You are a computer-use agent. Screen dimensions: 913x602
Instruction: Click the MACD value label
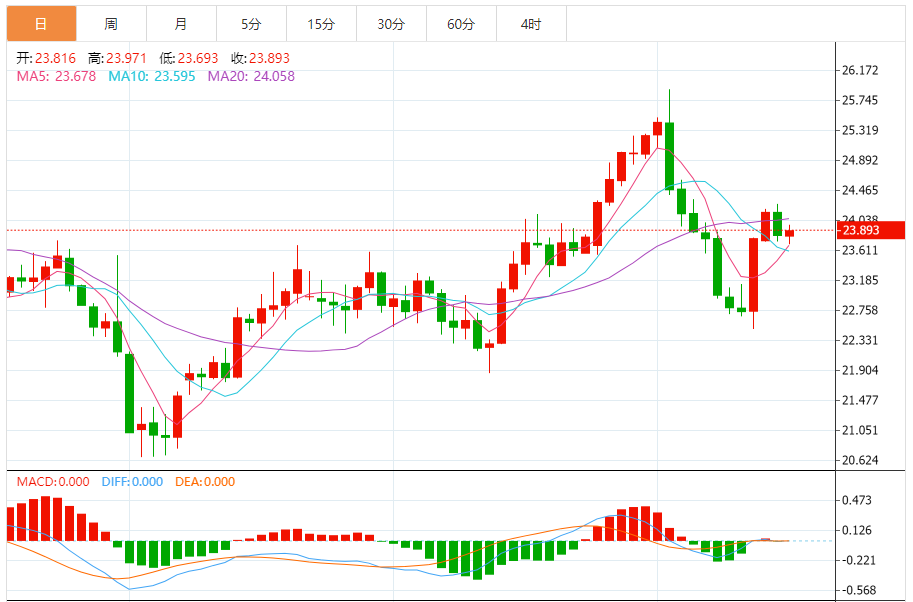point(53,482)
